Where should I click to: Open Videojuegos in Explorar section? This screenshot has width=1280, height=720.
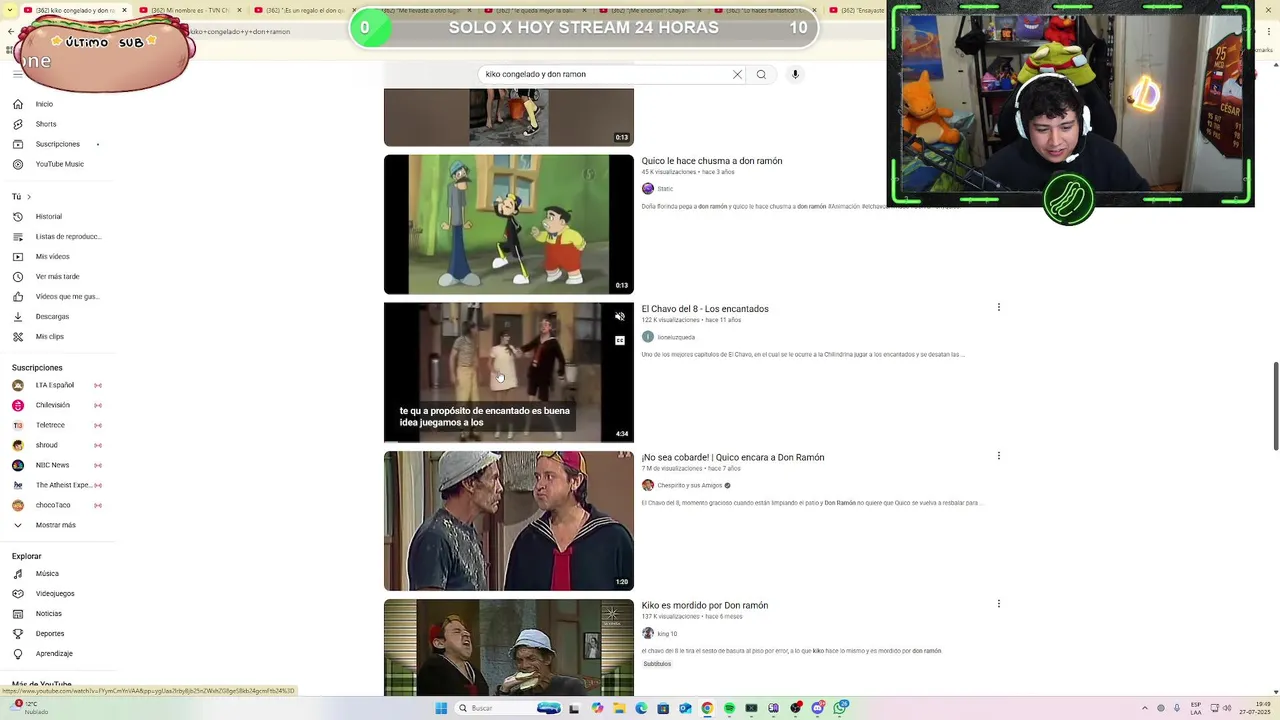coord(55,593)
